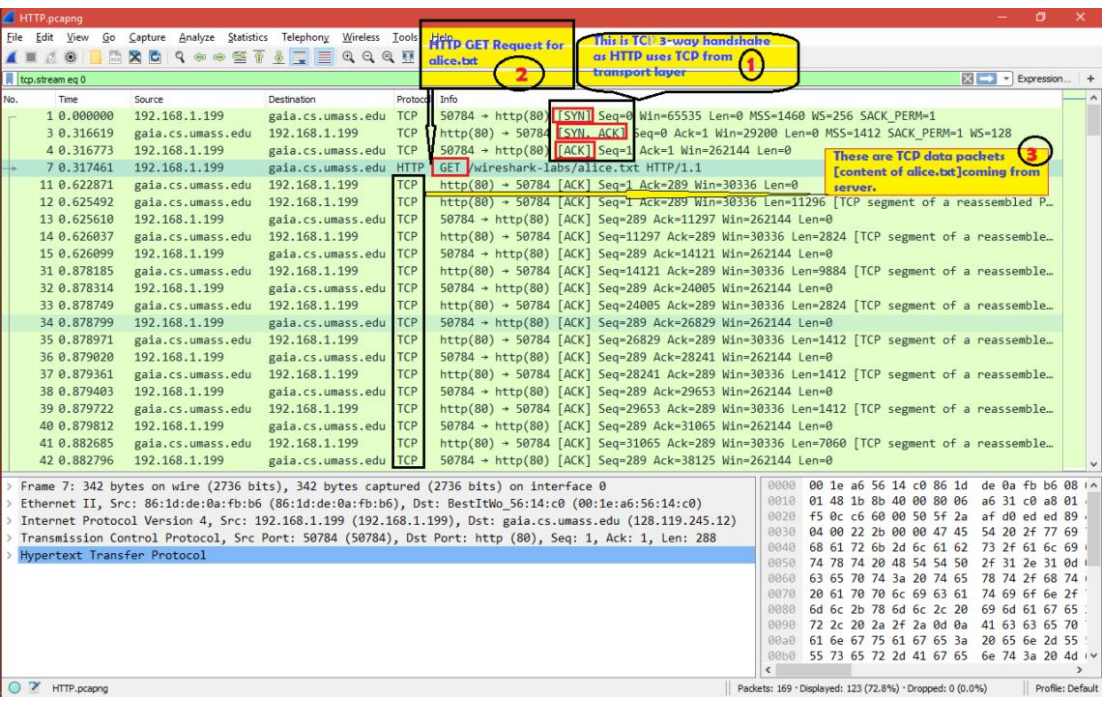Reset packet text to normal size
The height and width of the screenshot is (701, 1106).
(388, 57)
